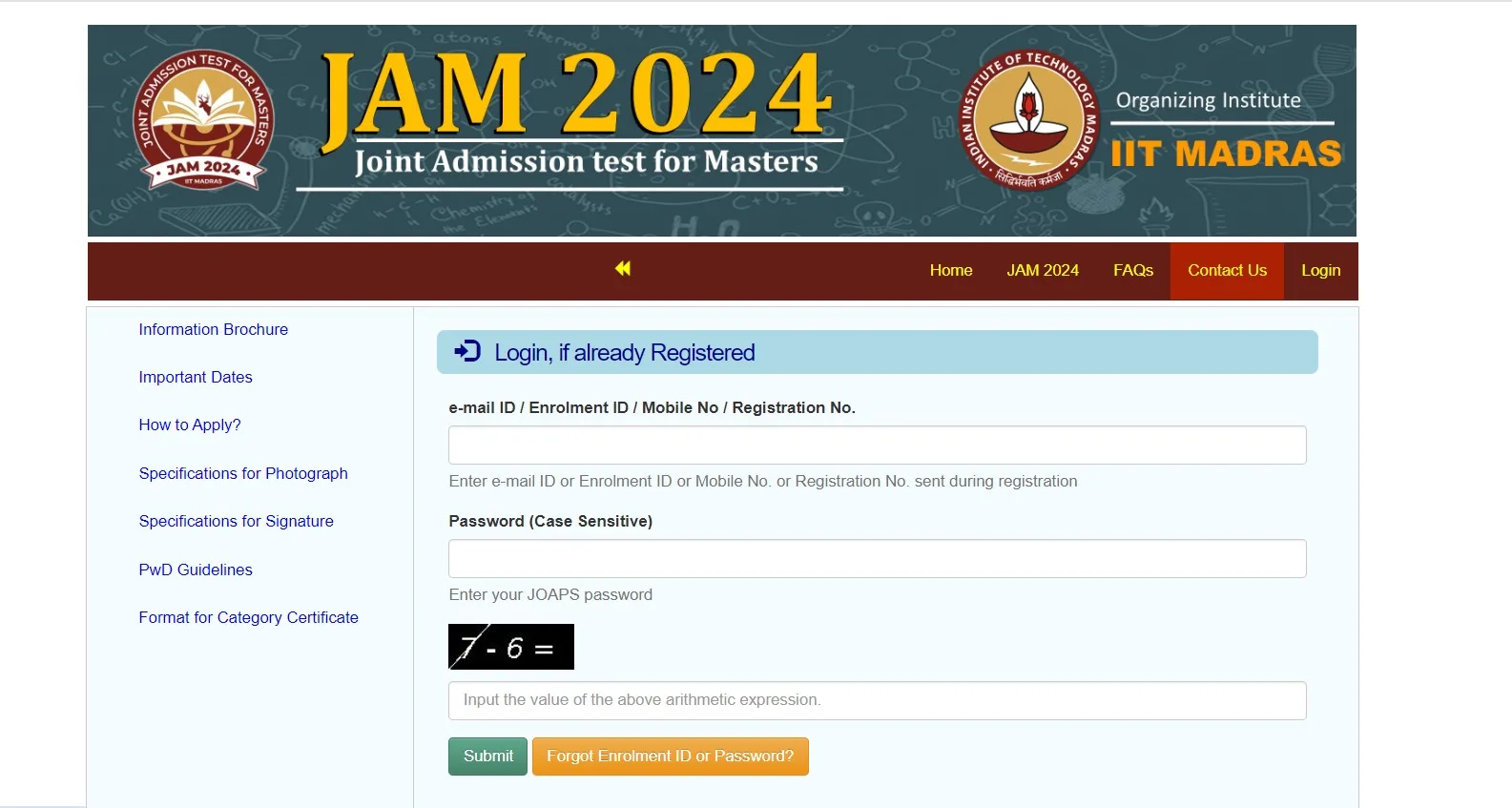Open Specifications for Photograph link
This screenshot has width=1512, height=808.
[243, 473]
